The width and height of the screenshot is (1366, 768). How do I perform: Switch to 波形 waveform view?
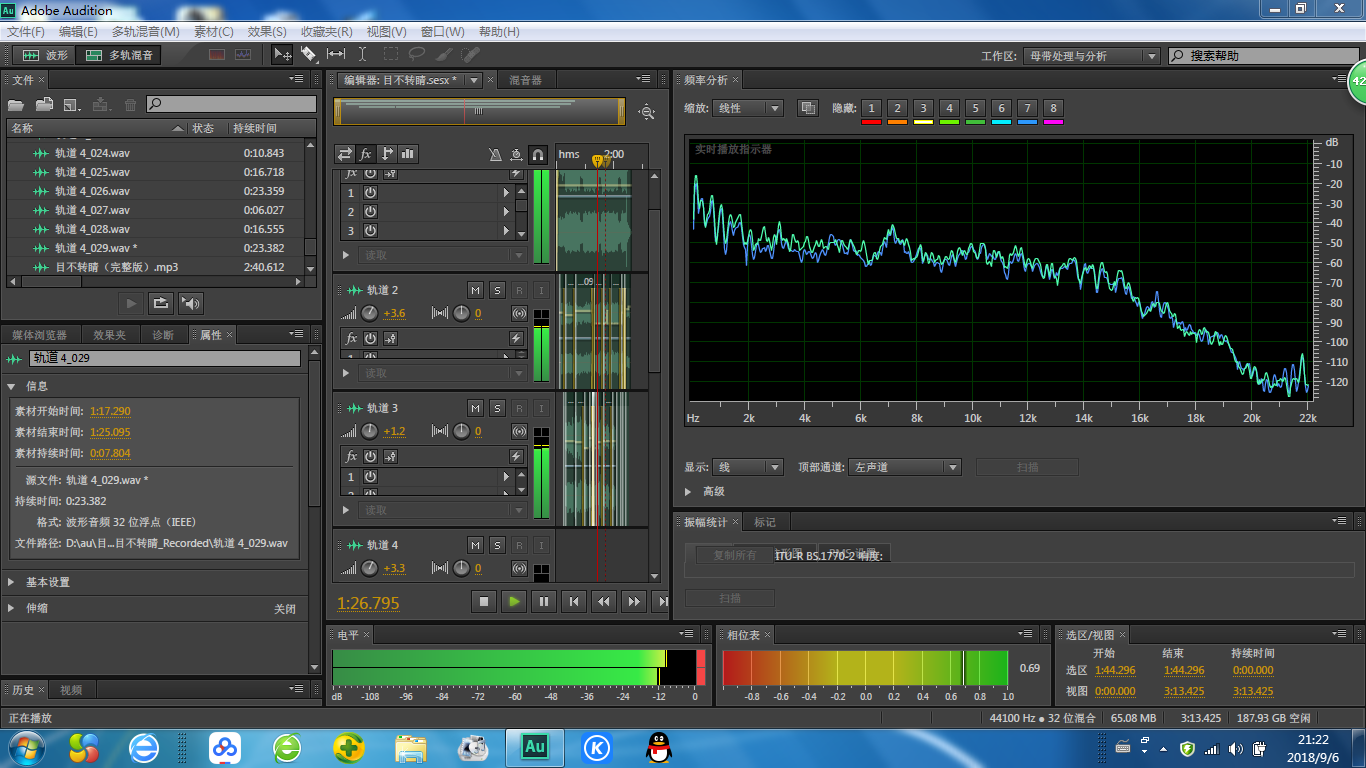click(x=45, y=55)
